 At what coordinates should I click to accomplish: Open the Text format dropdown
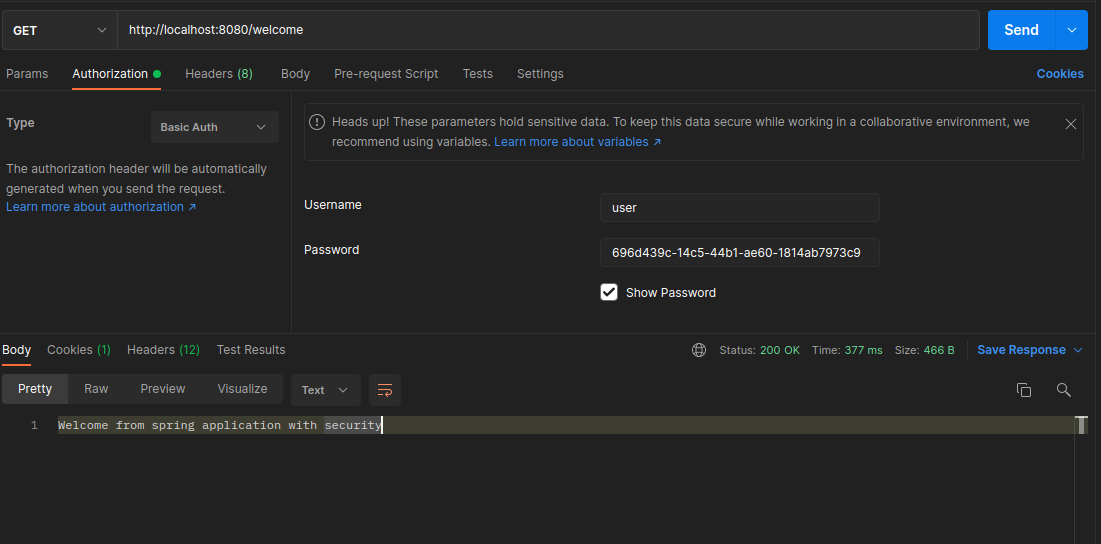(325, 390)
